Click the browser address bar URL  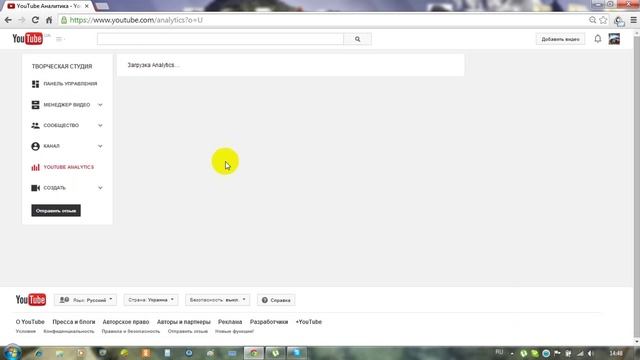pyautogui.click(x=136, y=20)
